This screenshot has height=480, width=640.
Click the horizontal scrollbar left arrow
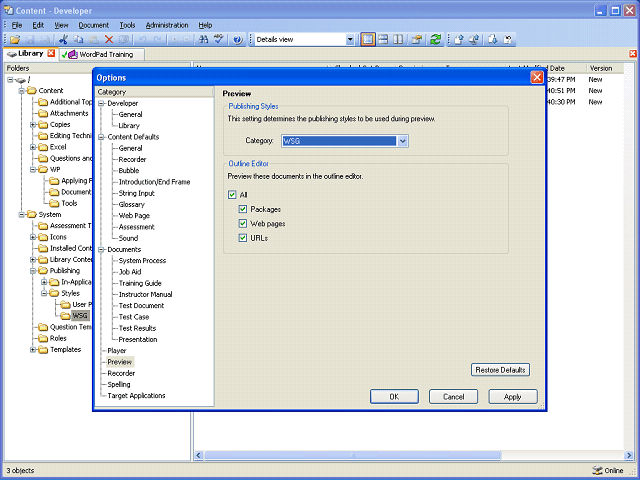pos(199,455)
